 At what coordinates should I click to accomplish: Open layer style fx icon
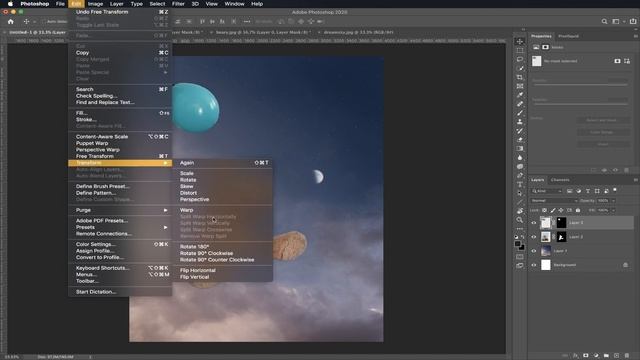576,356
